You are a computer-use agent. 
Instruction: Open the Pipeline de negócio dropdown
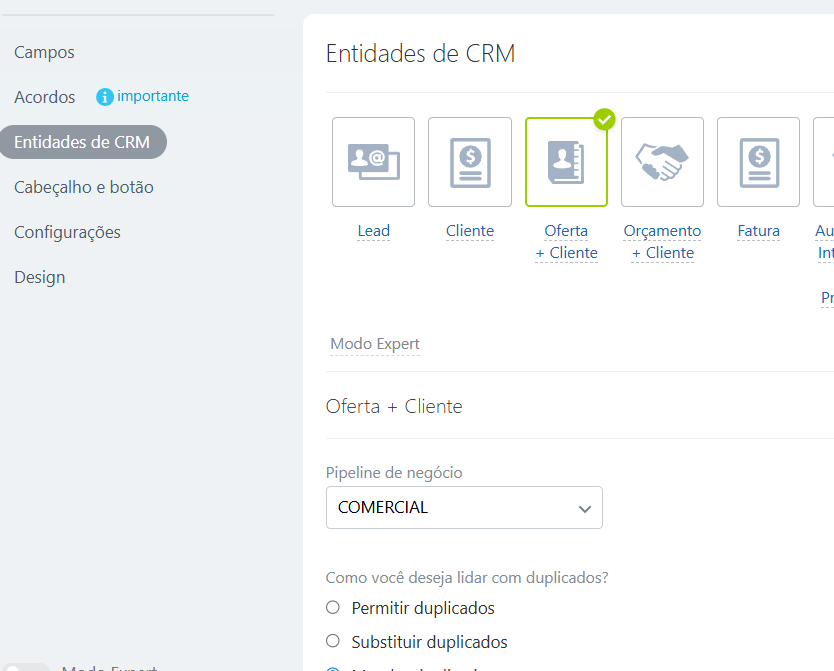[464, 507]
